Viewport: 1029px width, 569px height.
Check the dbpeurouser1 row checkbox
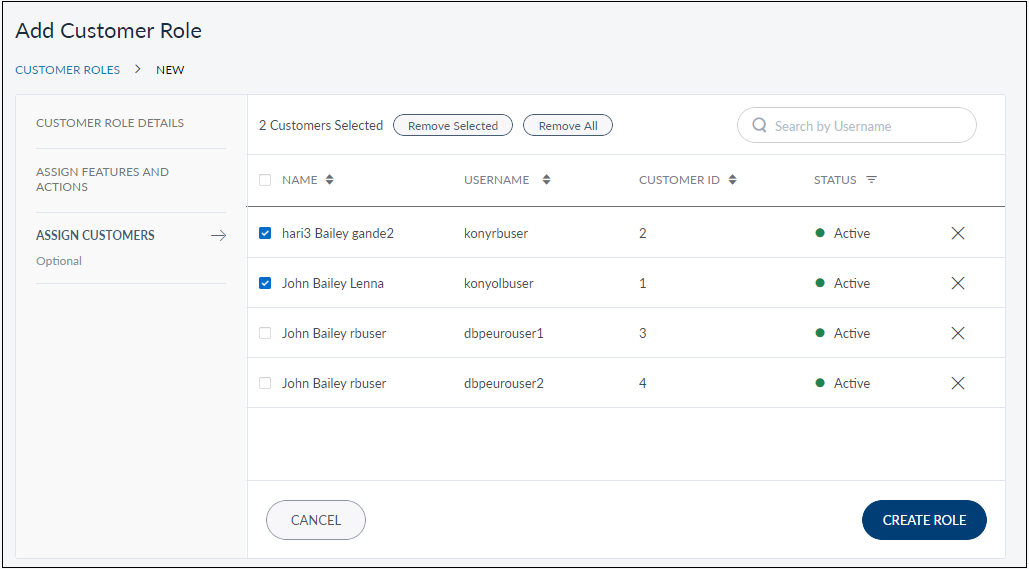(x=265, y=333)
